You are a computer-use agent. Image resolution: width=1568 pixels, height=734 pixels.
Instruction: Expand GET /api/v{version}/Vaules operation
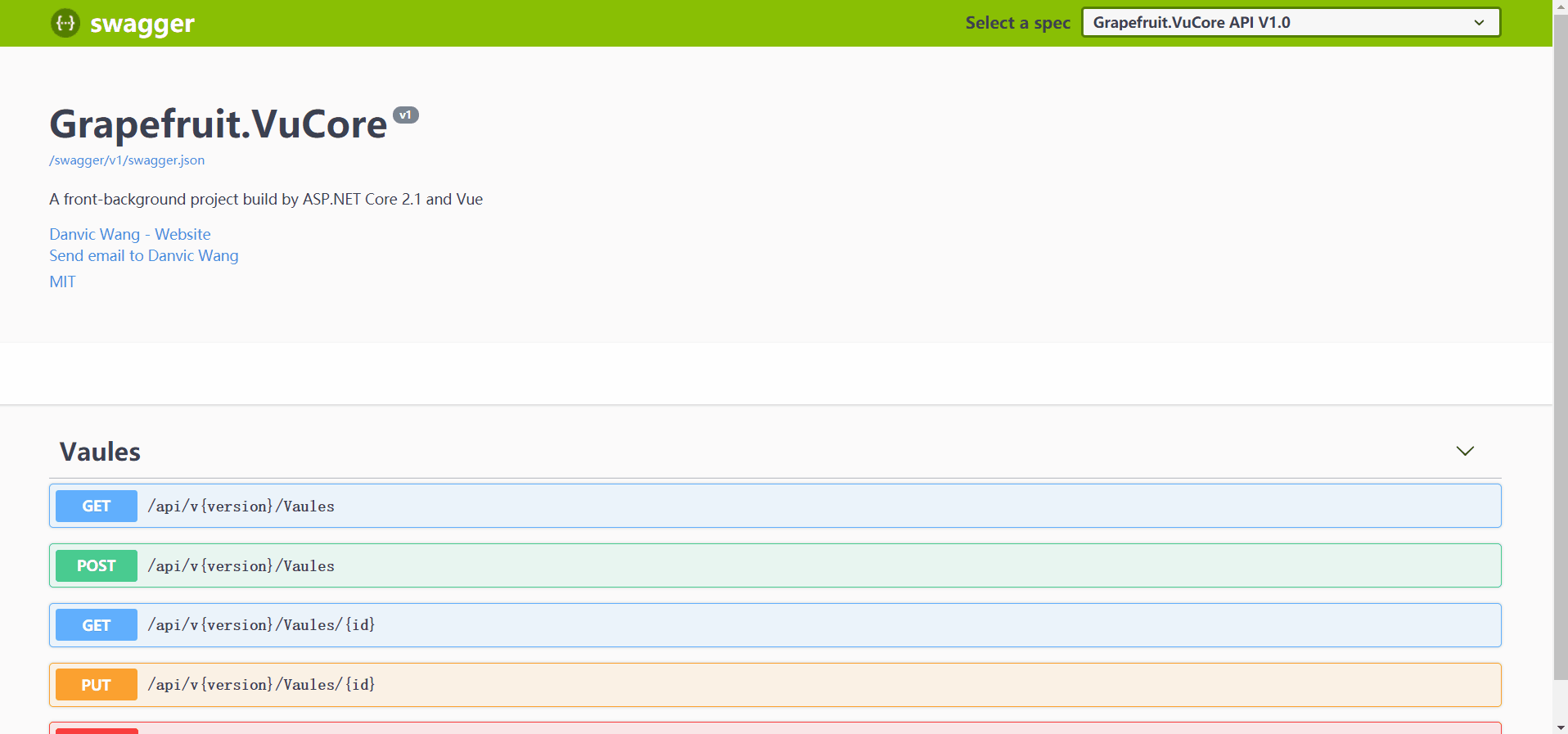[775, 506]
